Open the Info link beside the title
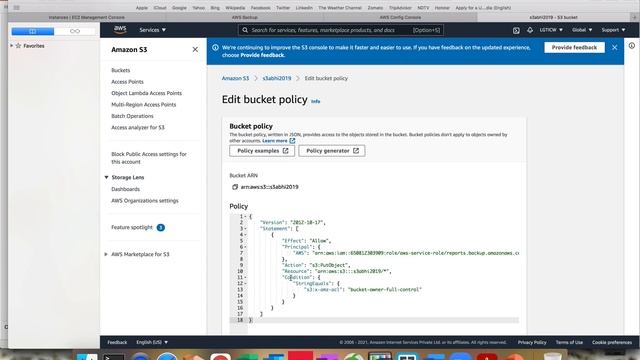 (x=316, y=101)
